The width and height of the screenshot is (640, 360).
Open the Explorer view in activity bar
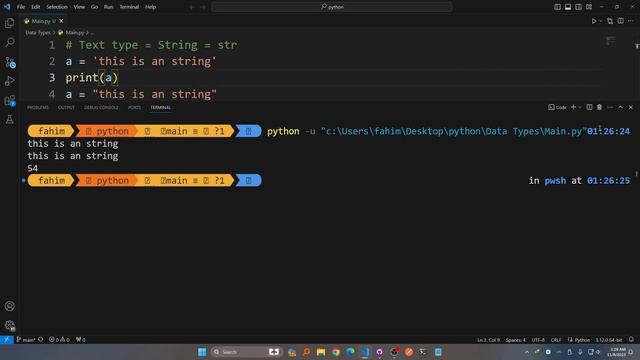[x=9, y=23]
